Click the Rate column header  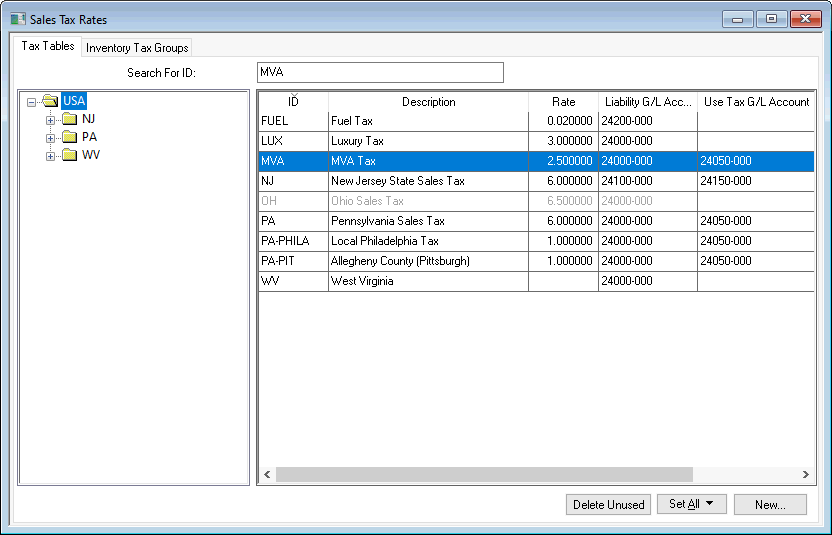564,102
